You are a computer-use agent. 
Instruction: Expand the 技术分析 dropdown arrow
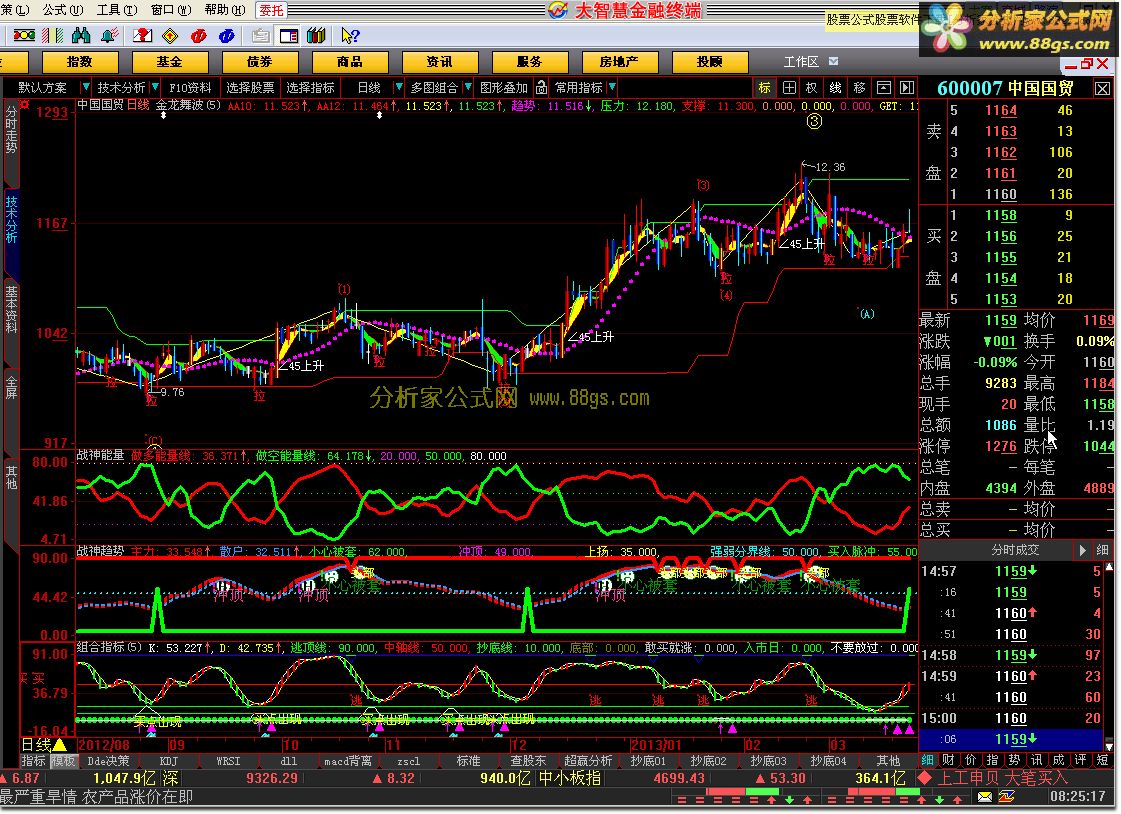[154, 87]
